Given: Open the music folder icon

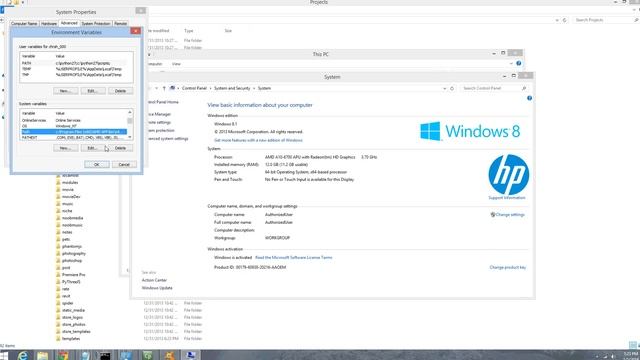Looking at the screenshot, I should 58,204.
